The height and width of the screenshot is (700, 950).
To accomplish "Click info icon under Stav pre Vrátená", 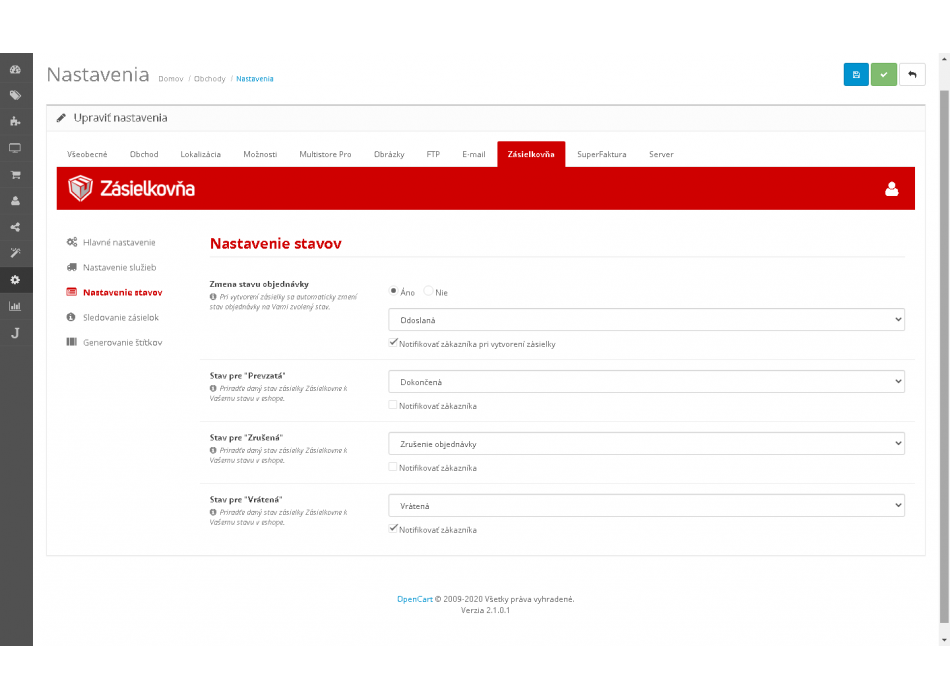I will pyautogui.click(x=213, y=512).
